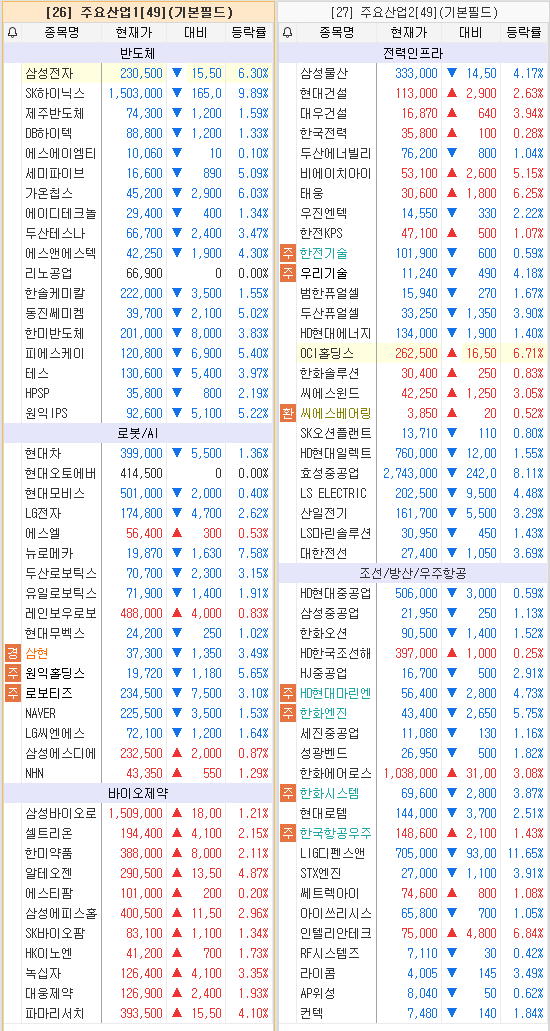Click the 7.58% change rate of 뉴로메카
Viewport: 550px width, 1031px height.
click(253, 553)
